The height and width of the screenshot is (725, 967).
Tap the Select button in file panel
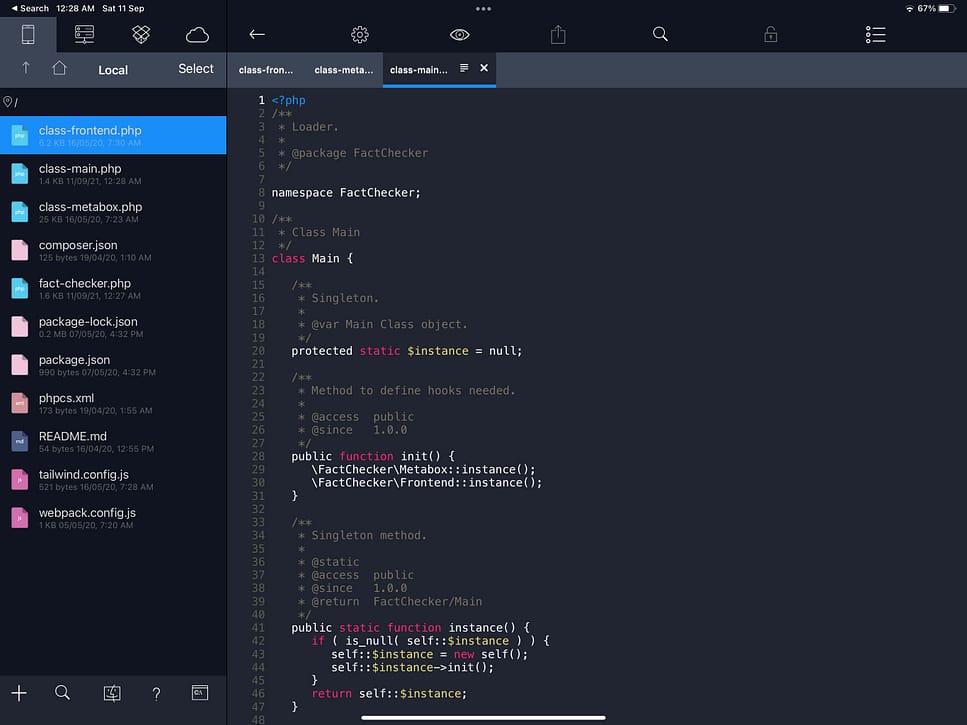click(196, 69)
